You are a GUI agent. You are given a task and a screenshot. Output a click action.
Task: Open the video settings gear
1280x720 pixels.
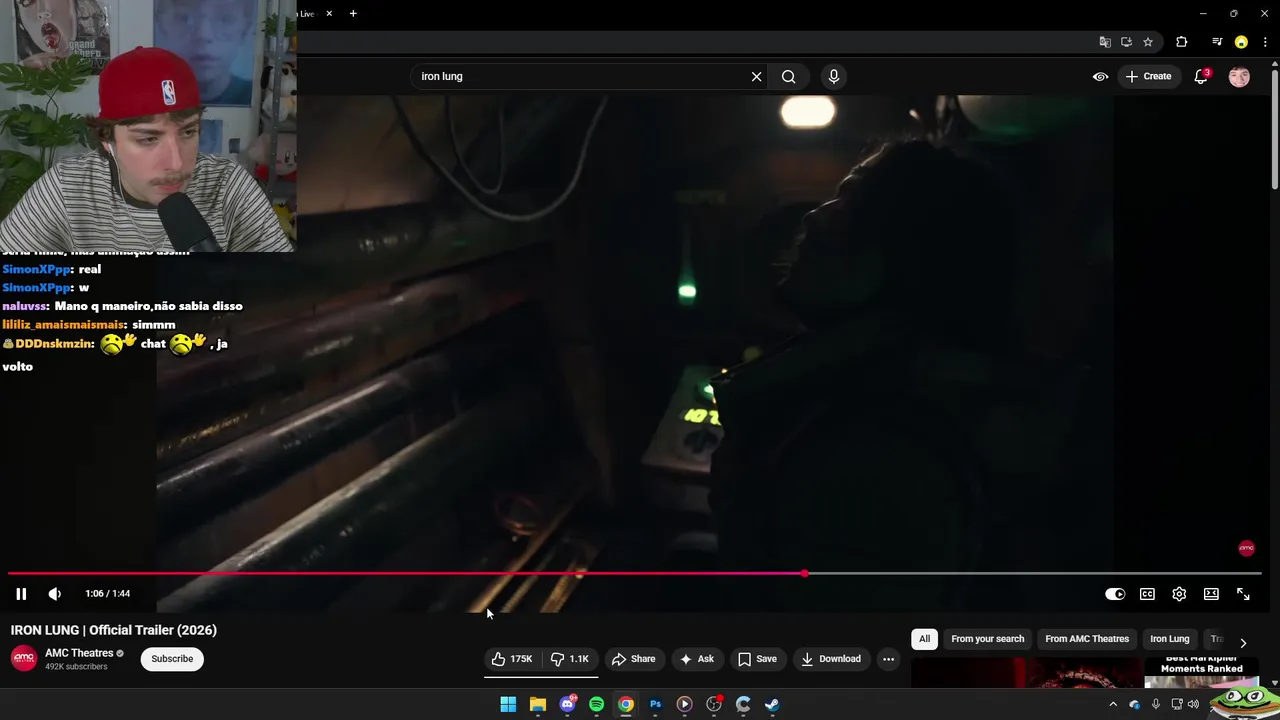[1179, 594]
